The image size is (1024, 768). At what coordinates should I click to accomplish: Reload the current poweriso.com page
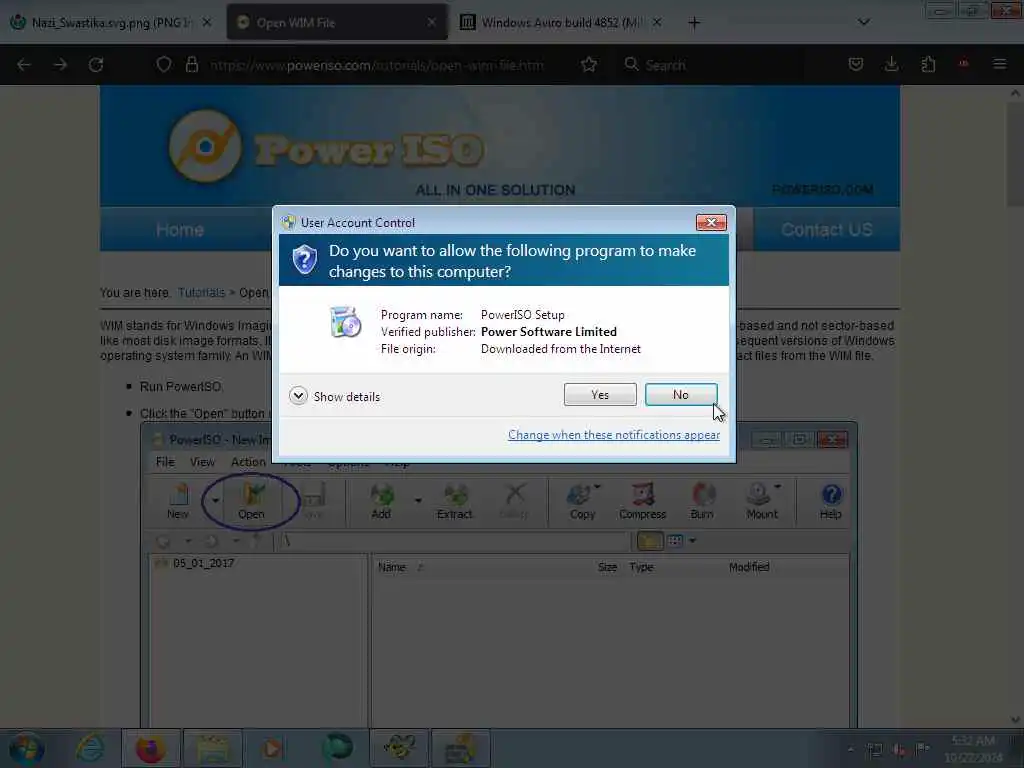click(x=96, y=65)
